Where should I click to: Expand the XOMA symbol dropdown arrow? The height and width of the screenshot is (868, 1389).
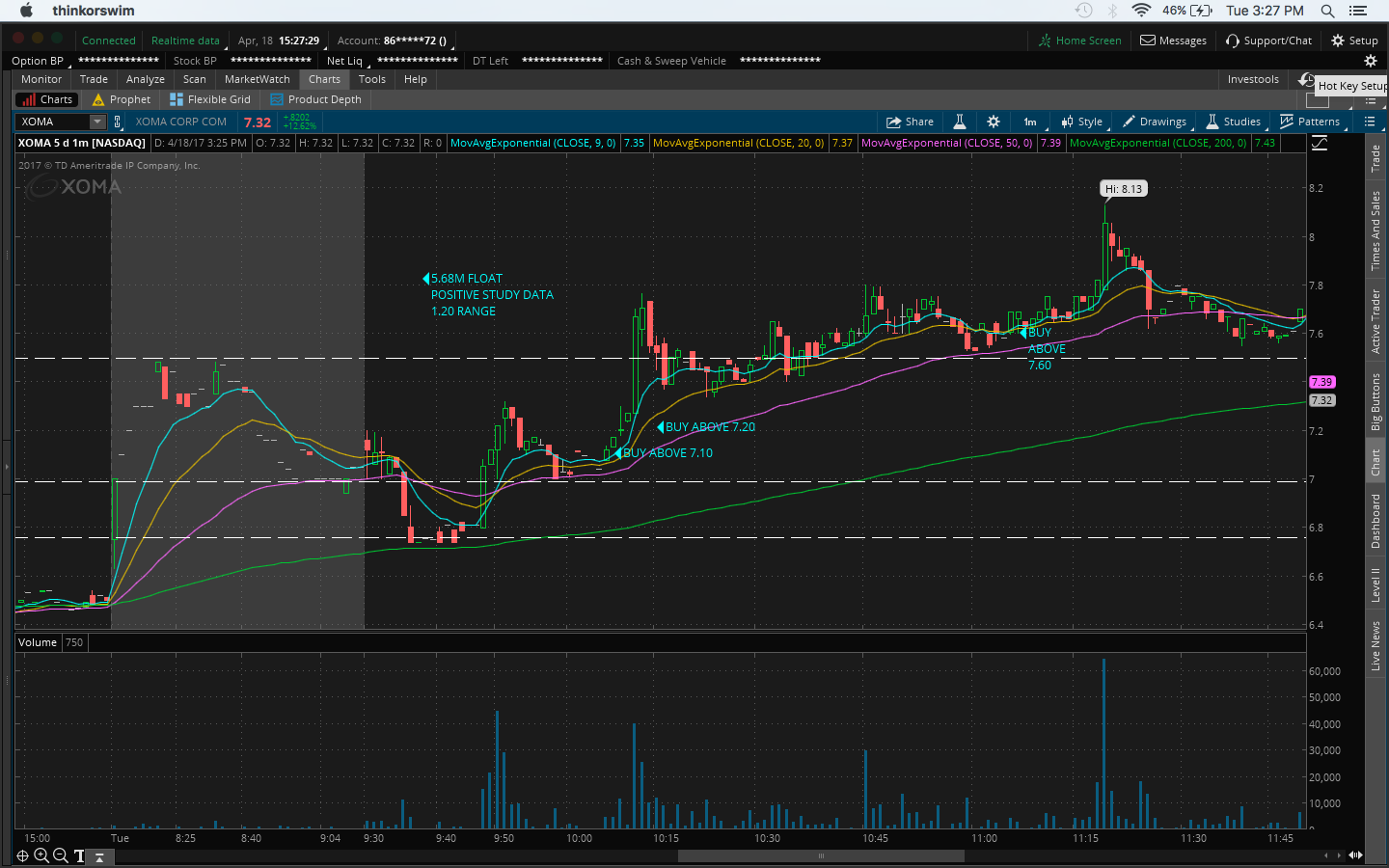pyautogui.click(x=97, y=122)
